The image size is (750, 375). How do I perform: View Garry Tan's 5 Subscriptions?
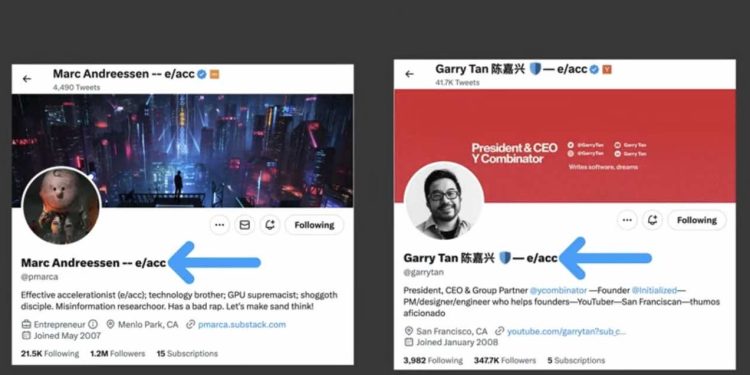tap(576, 360)
